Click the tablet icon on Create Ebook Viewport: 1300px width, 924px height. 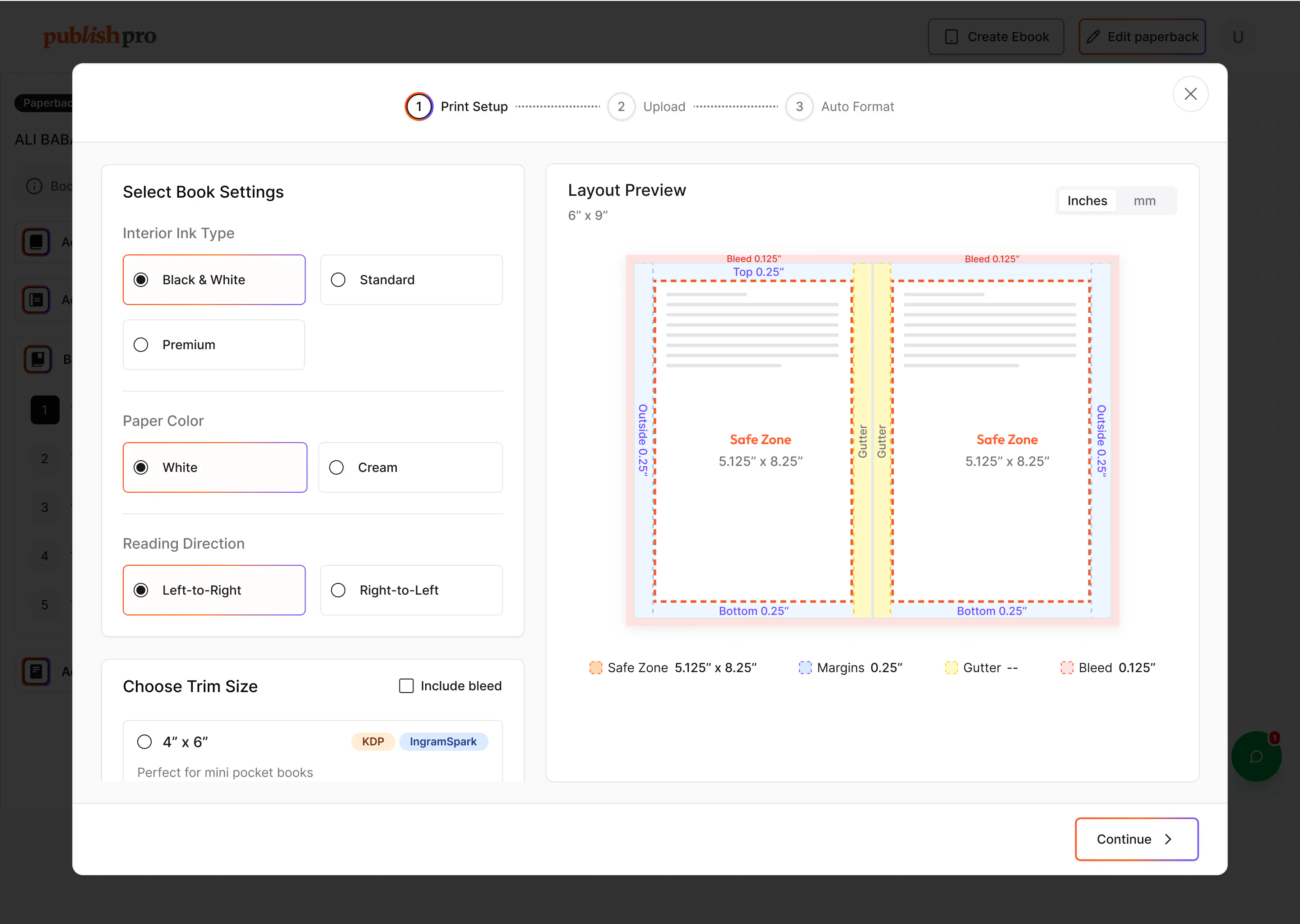click(x=951, y=37)
